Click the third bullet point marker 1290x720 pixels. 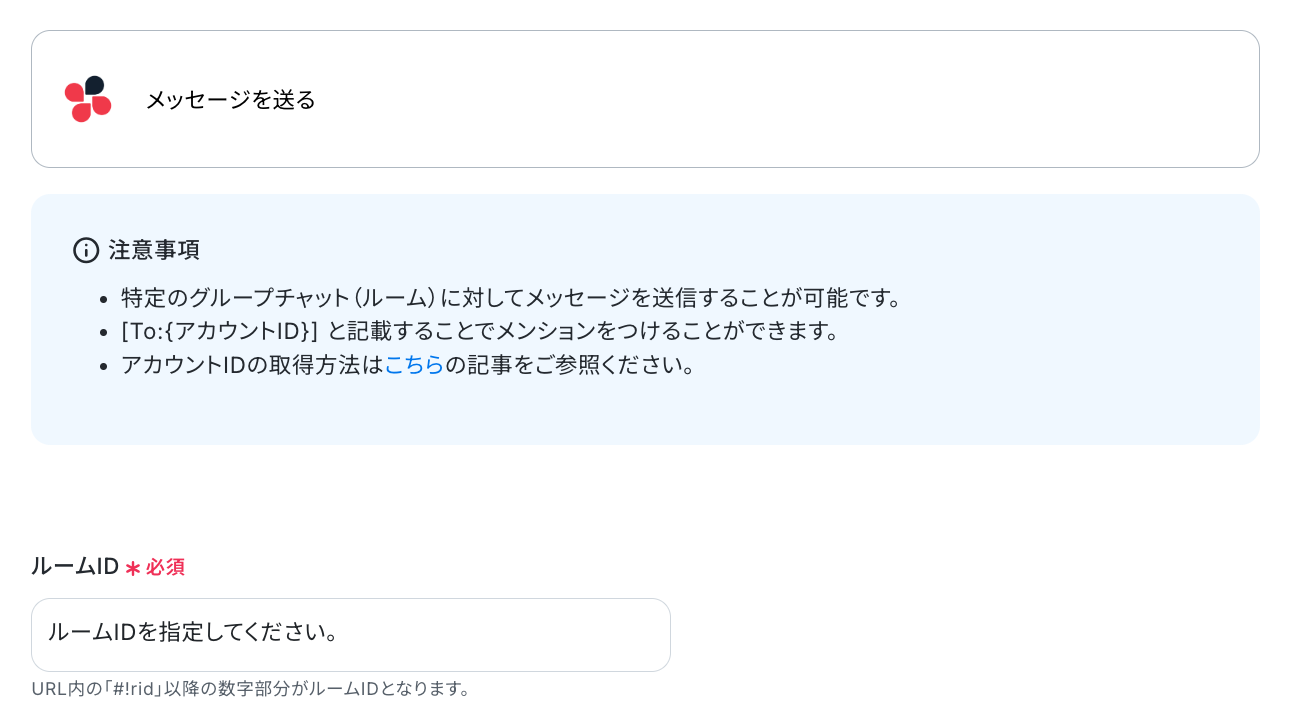(x=105, y=366)
